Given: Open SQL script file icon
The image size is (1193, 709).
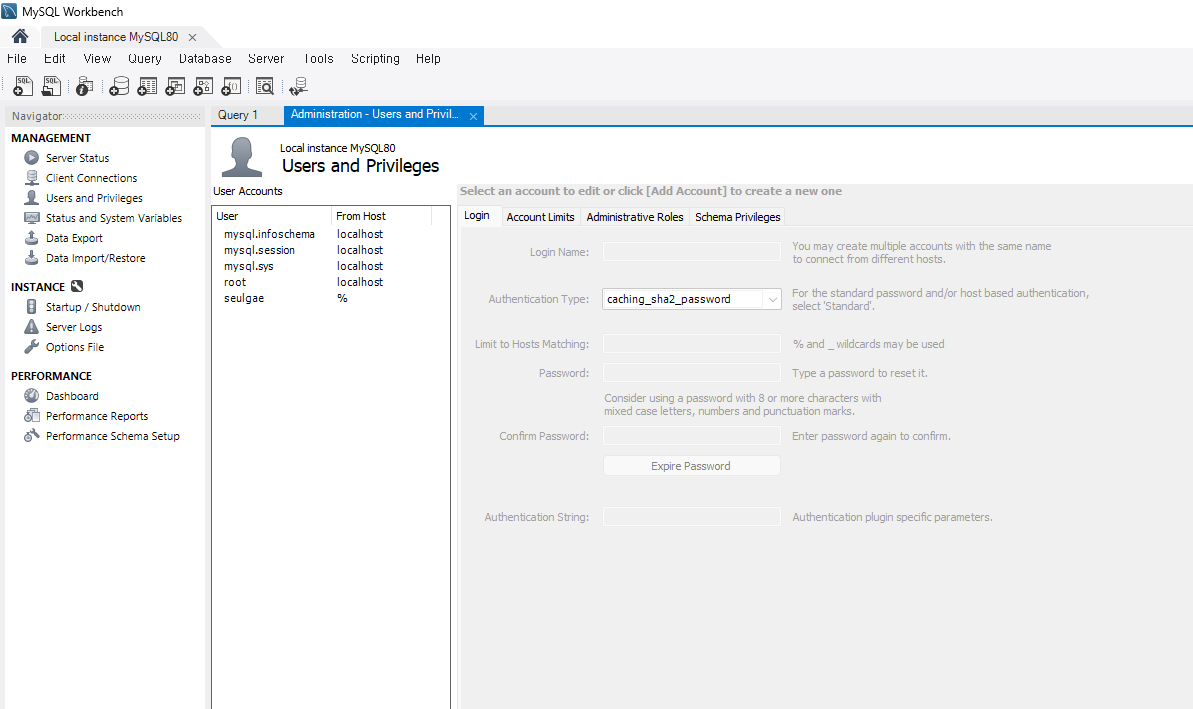Looking at the screenshot, I should coord(52,86).
